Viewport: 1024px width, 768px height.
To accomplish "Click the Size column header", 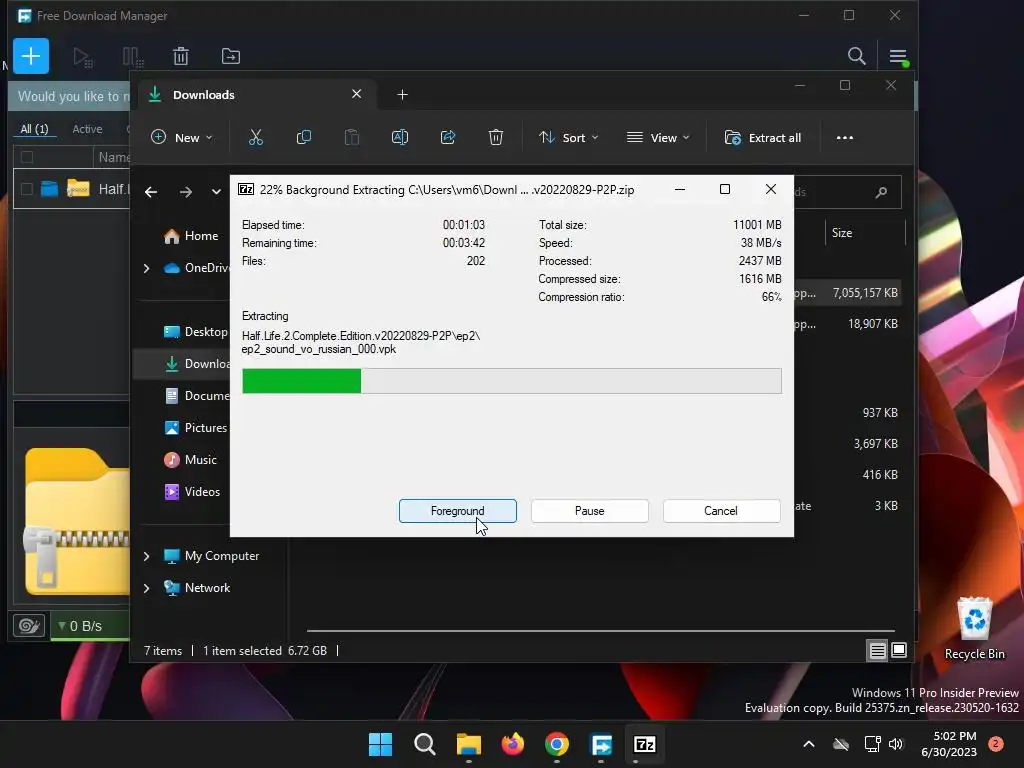I will click(x=865, y=232).
